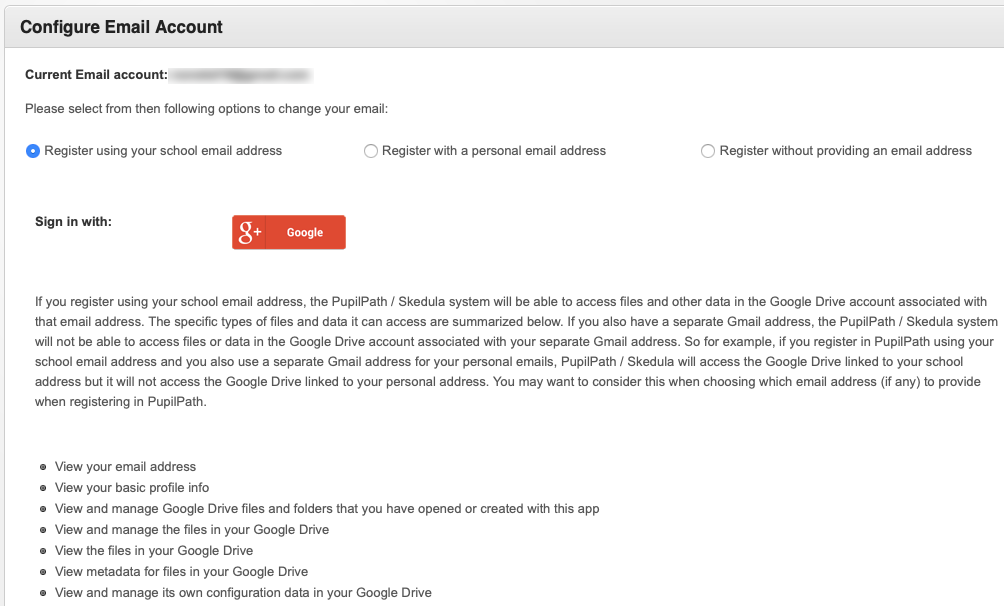The width and height of the screenshot is (1004, 606).
Task: Click the Configure Email Account heading
Action: coord(121,27)
